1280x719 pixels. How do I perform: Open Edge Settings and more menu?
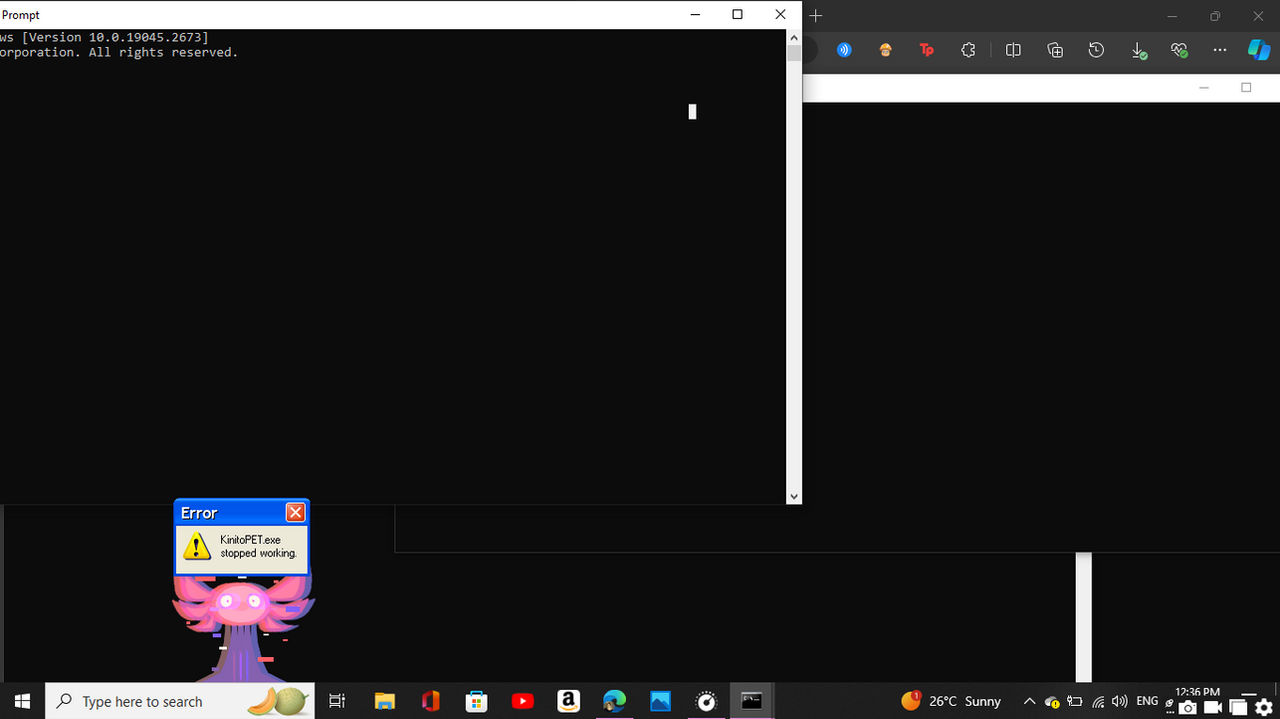(1219, 50)
